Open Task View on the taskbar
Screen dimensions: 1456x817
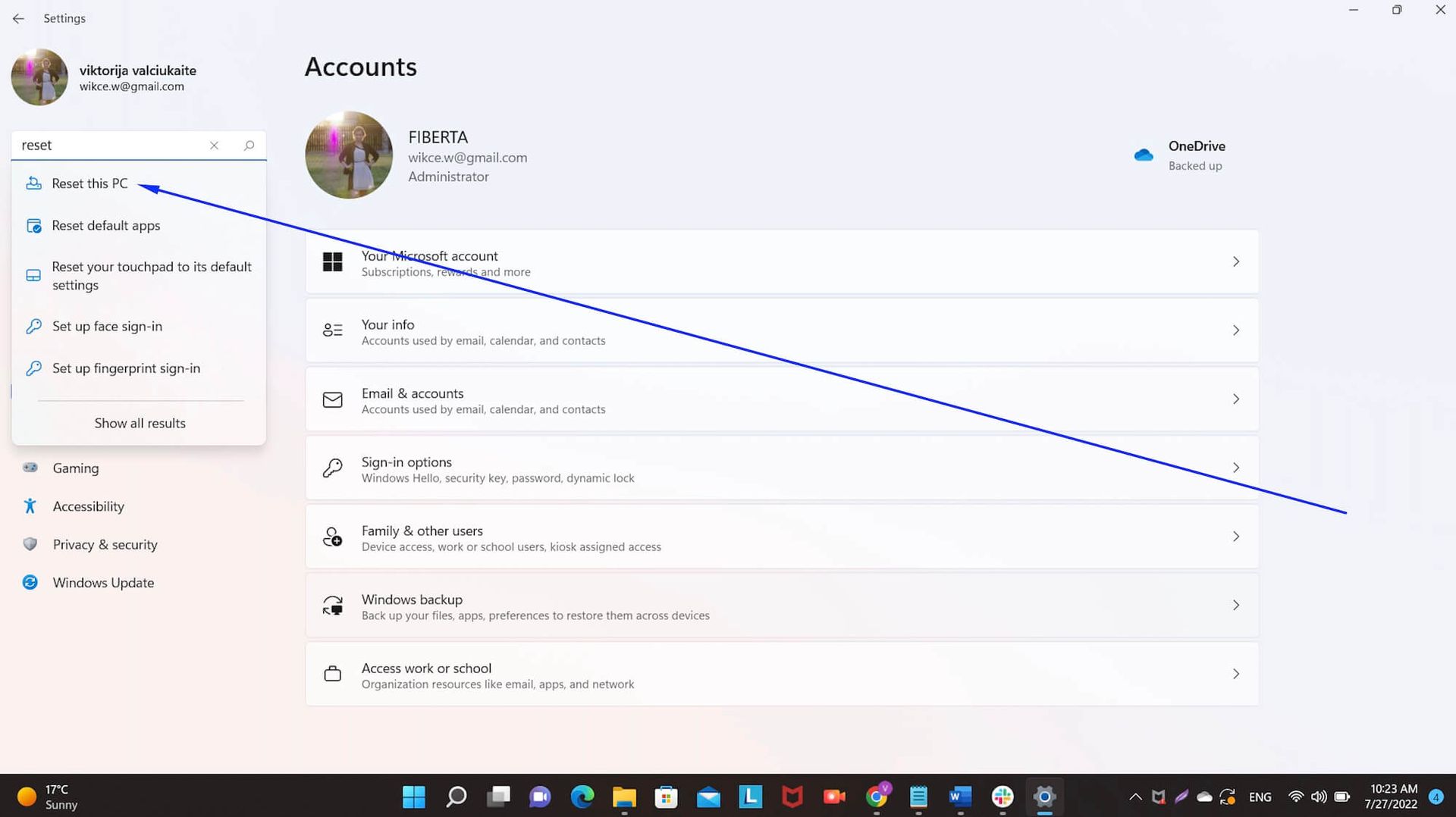coord(498,797)
